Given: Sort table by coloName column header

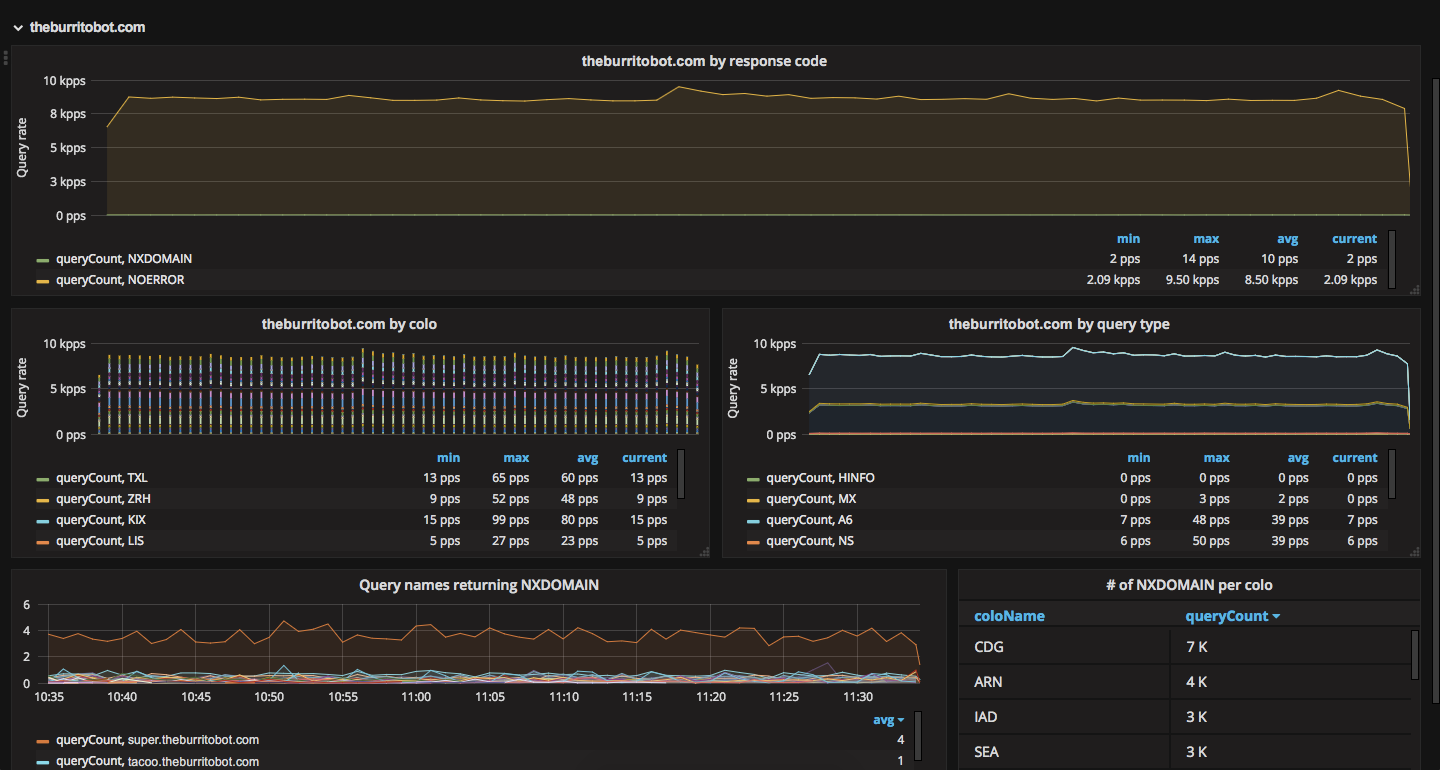Looking at the screenshot, I should (1009, 616).
